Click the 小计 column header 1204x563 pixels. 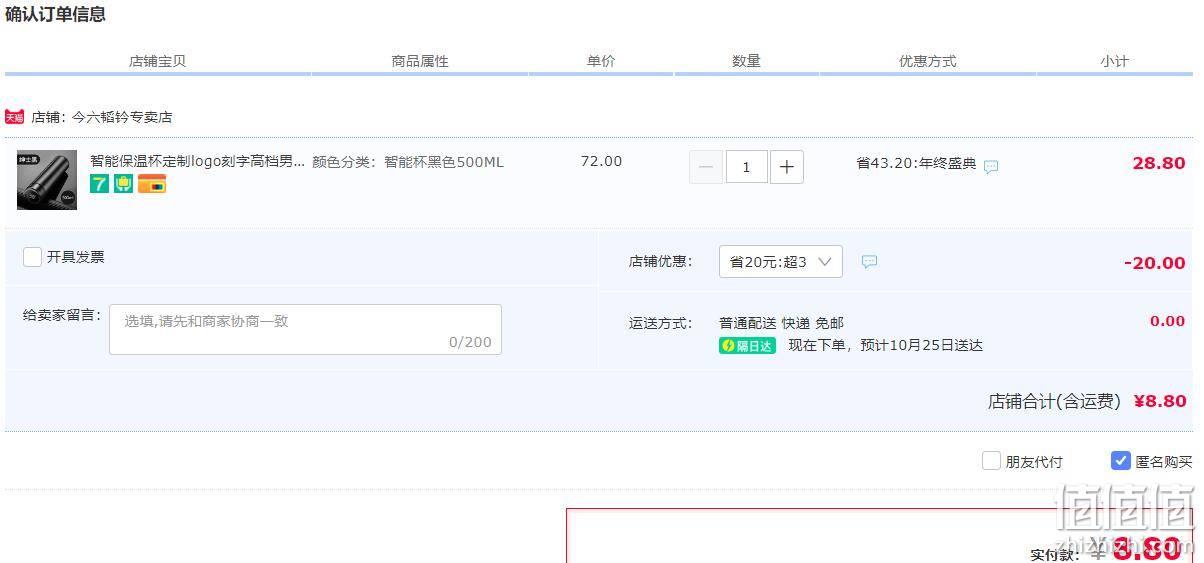pos(1114,61)
